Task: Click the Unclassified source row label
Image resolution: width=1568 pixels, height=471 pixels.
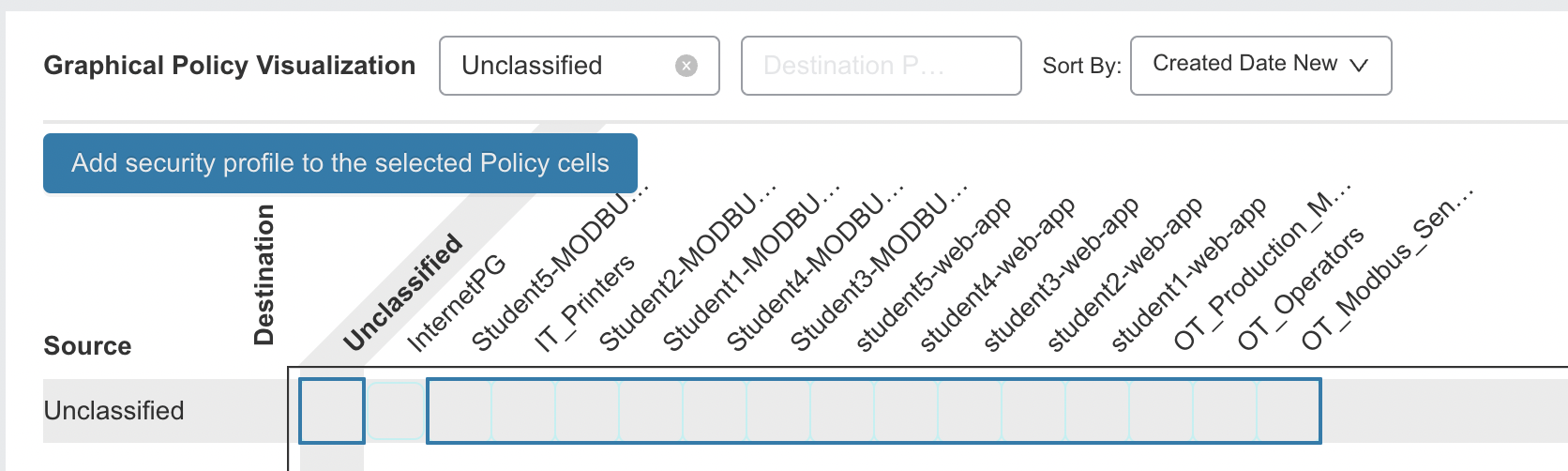Action: tap(113, 411)
